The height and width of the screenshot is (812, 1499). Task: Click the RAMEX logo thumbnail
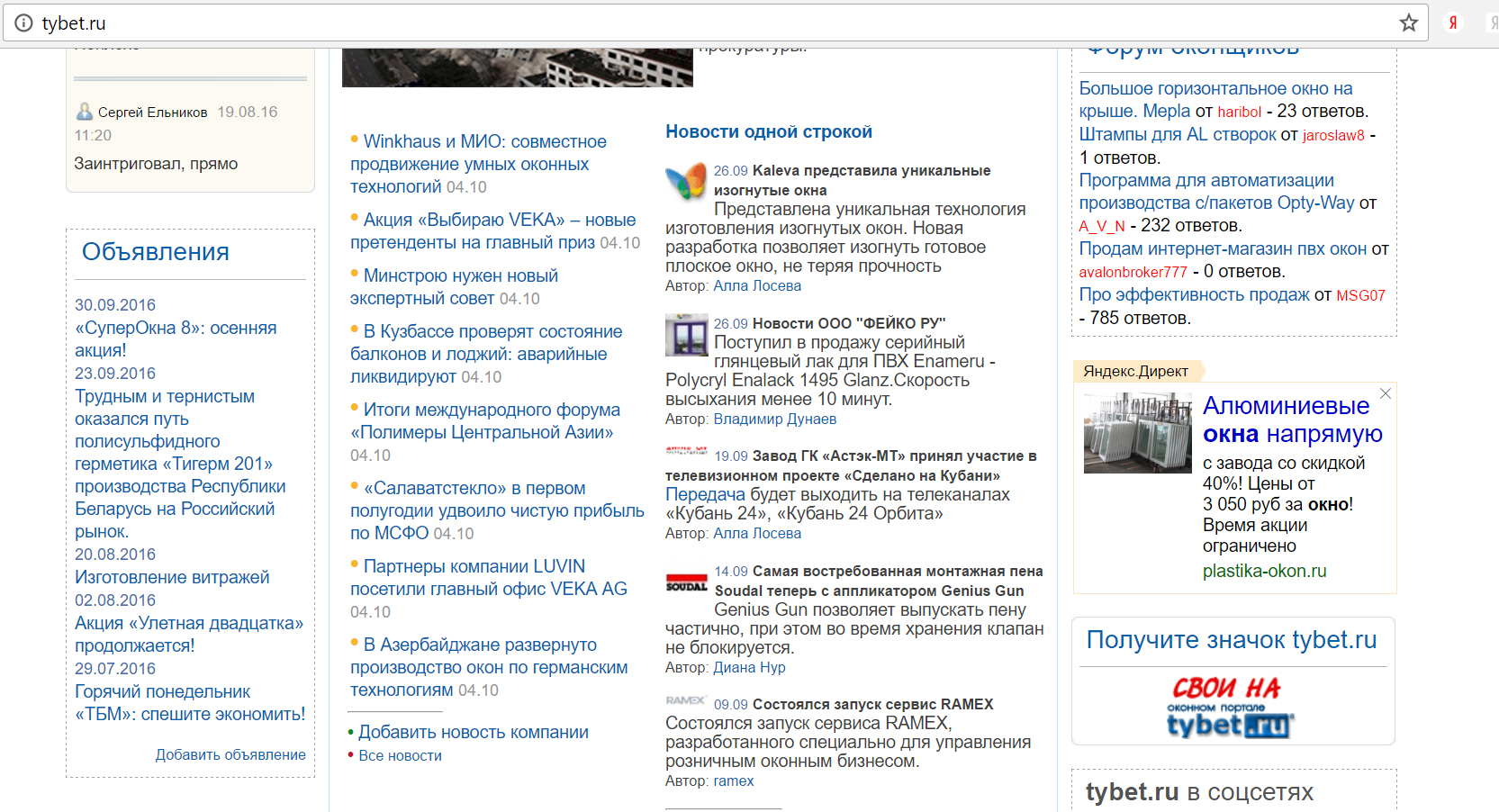coord(686,700)
